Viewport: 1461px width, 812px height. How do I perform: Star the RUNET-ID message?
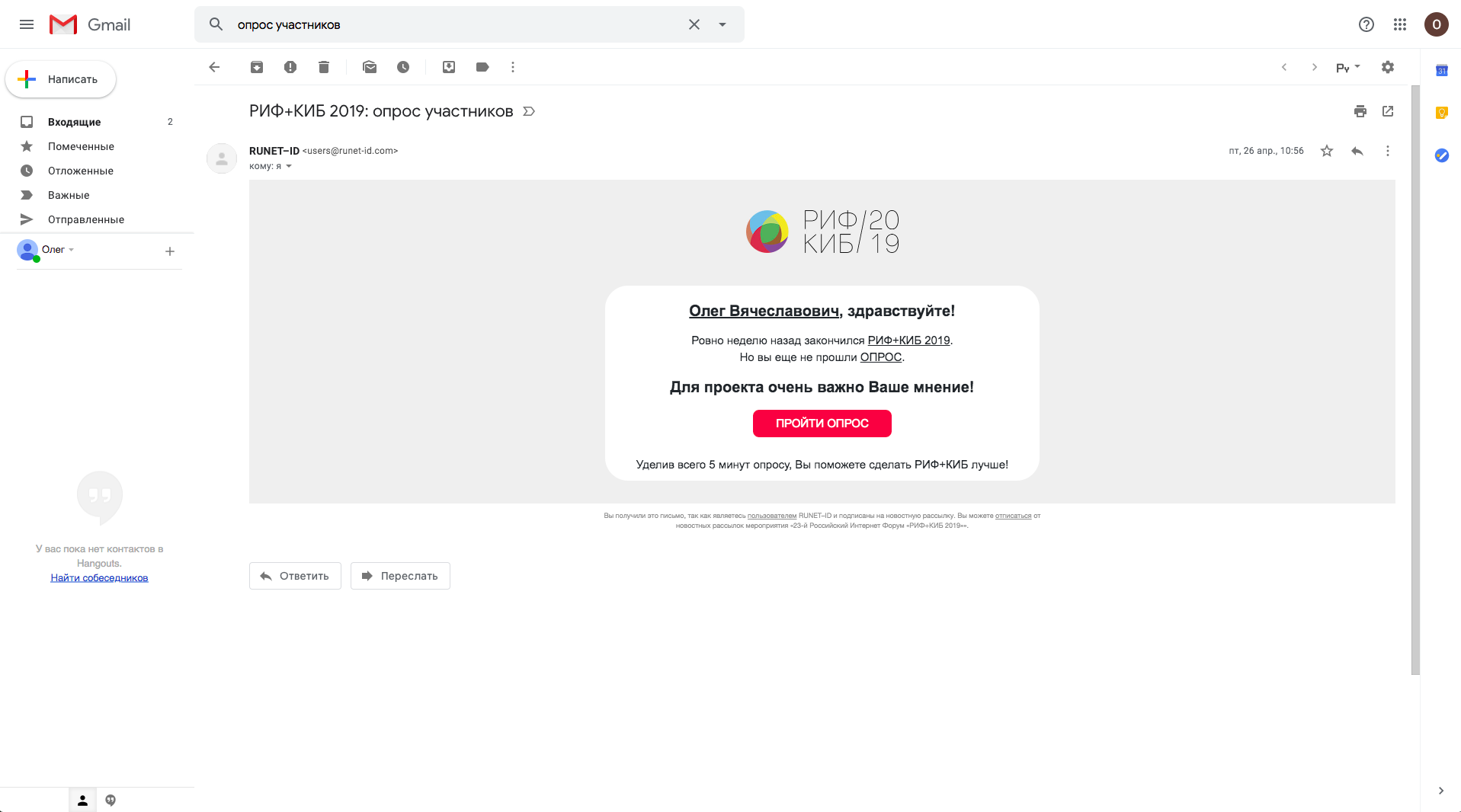pyautogui.click(x=1327, y=151)
